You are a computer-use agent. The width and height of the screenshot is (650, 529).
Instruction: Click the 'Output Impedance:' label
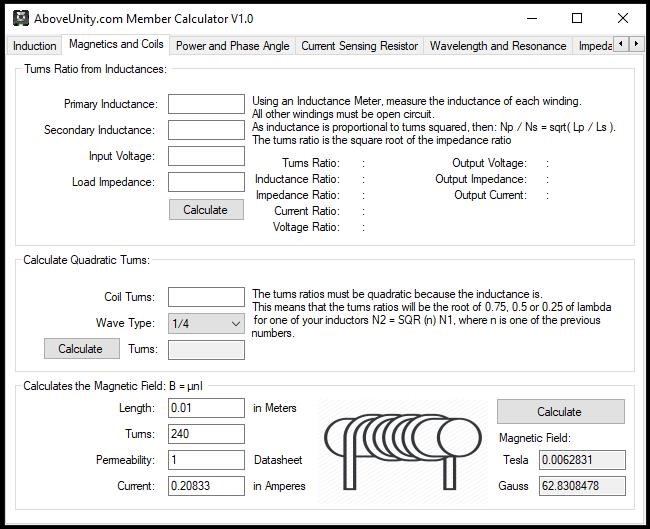(x=481, y=179)
